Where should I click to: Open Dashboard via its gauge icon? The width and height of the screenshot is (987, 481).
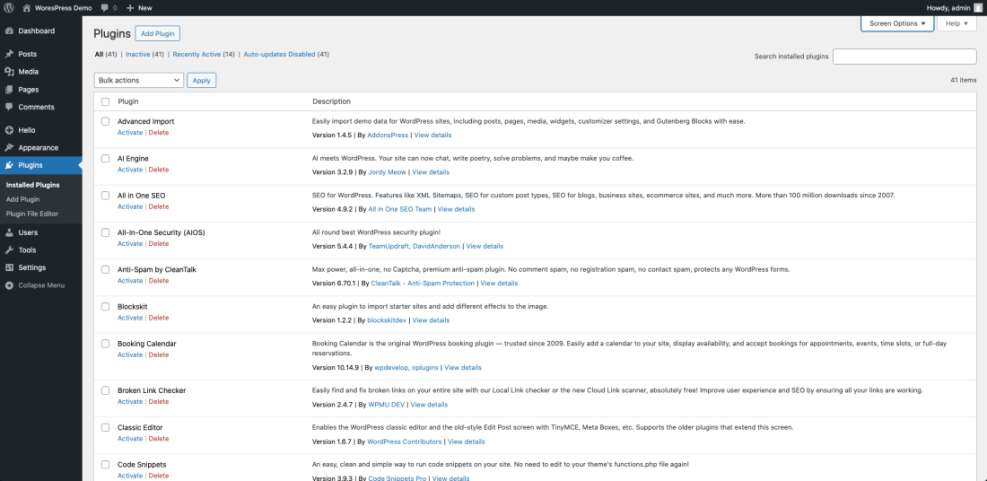(9, 31)
